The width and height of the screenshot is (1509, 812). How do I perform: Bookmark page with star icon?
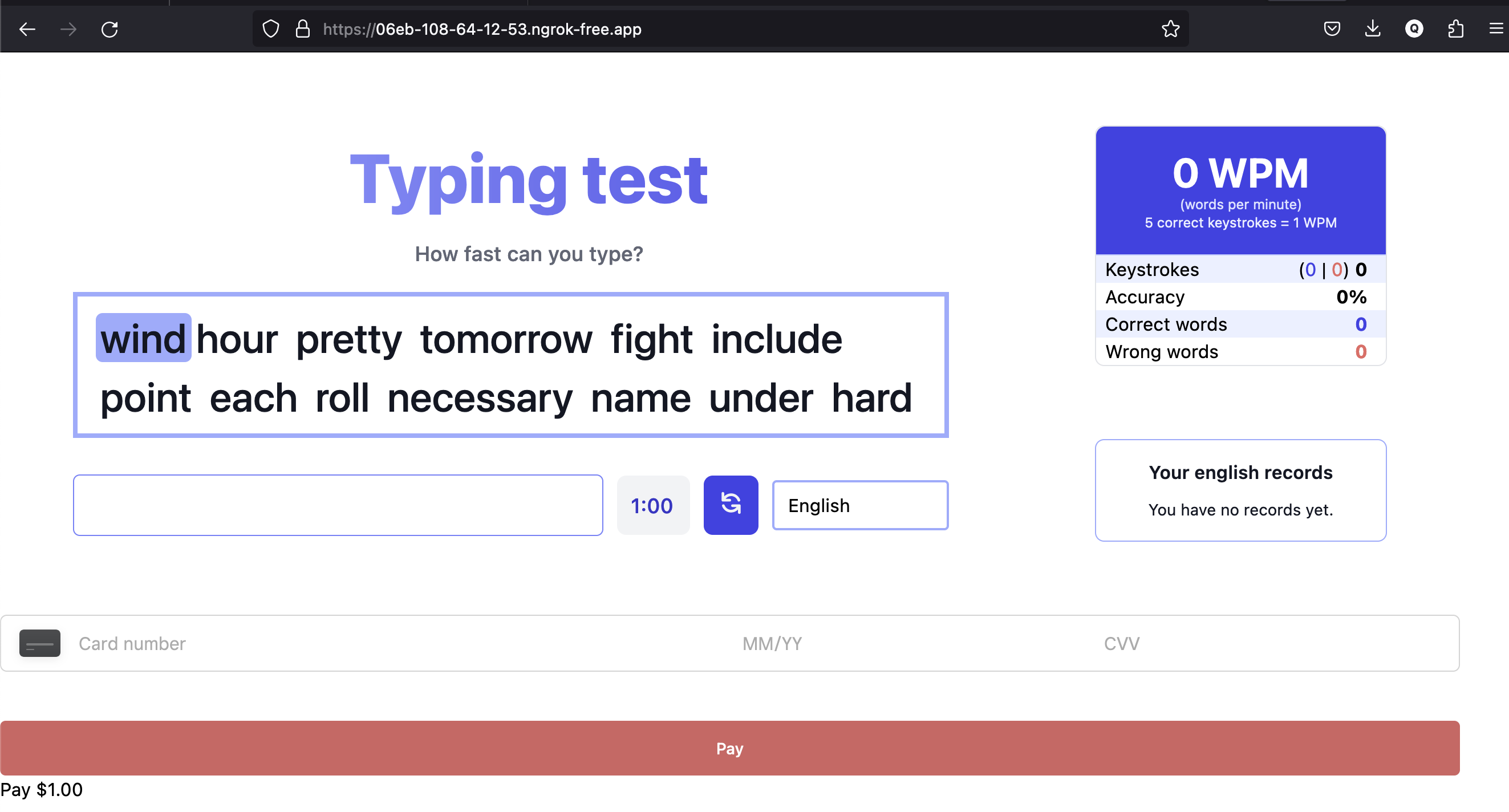(x=1170, y=29)
